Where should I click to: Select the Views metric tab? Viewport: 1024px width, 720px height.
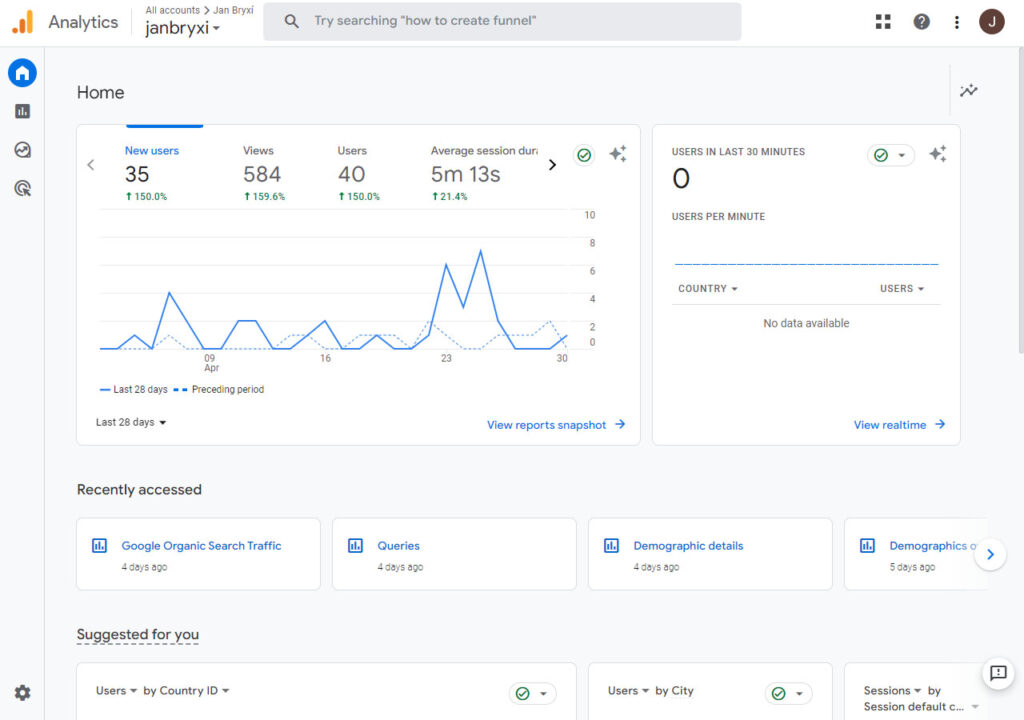(x=262, y=173)
